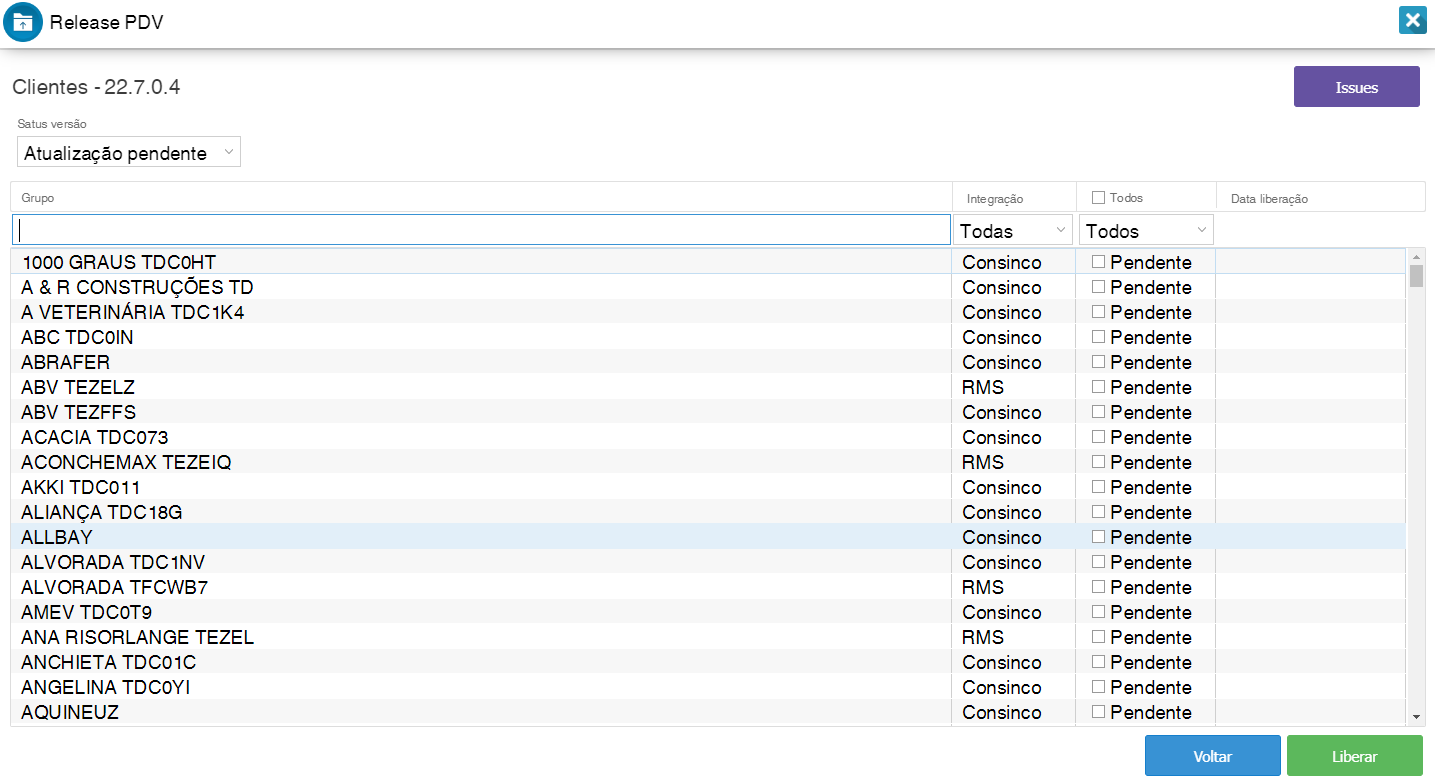Image resolution: width=1435 pixels, height=784 pixels.
Task: Enable the checkbox for AQUINEUZ row
Action: (1098, 712)
